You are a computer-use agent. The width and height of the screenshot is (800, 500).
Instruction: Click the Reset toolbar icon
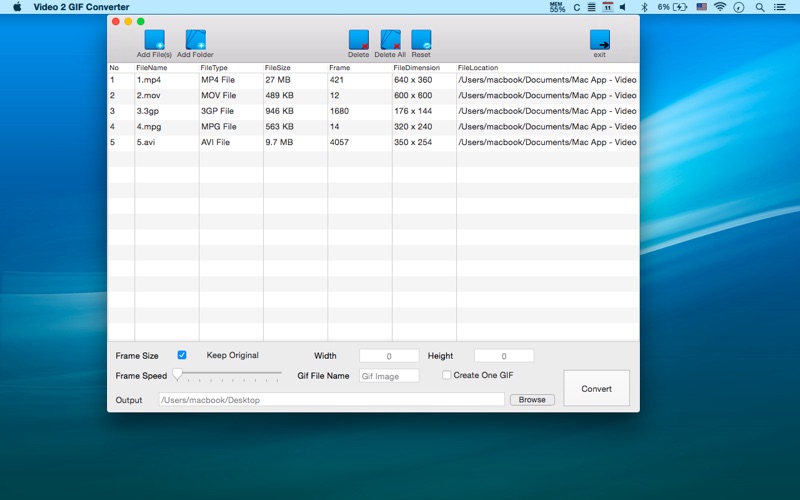pyautogui.click(x=421, y=40)
